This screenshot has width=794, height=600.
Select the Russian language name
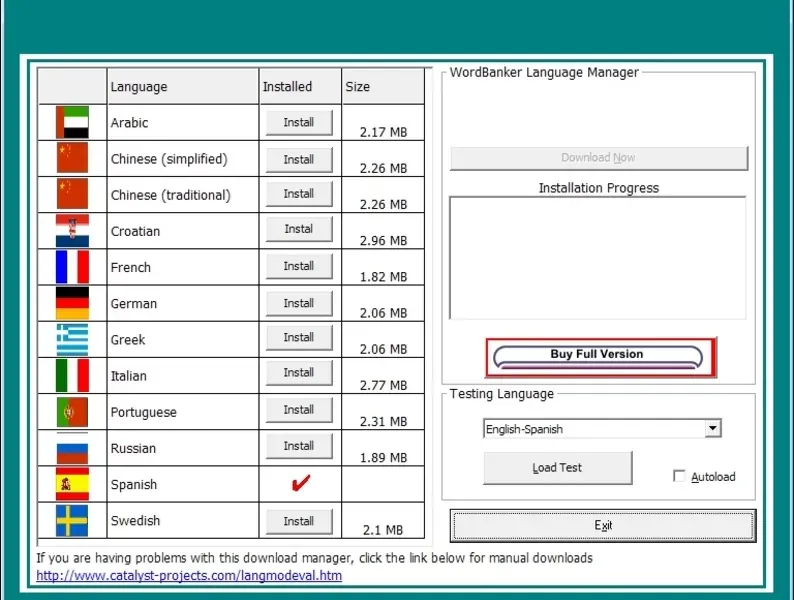click(x=133, y=449)
